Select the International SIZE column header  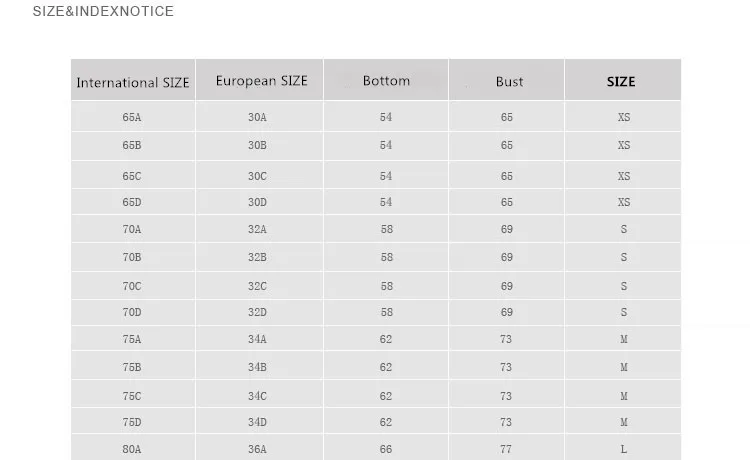point(133,82)
